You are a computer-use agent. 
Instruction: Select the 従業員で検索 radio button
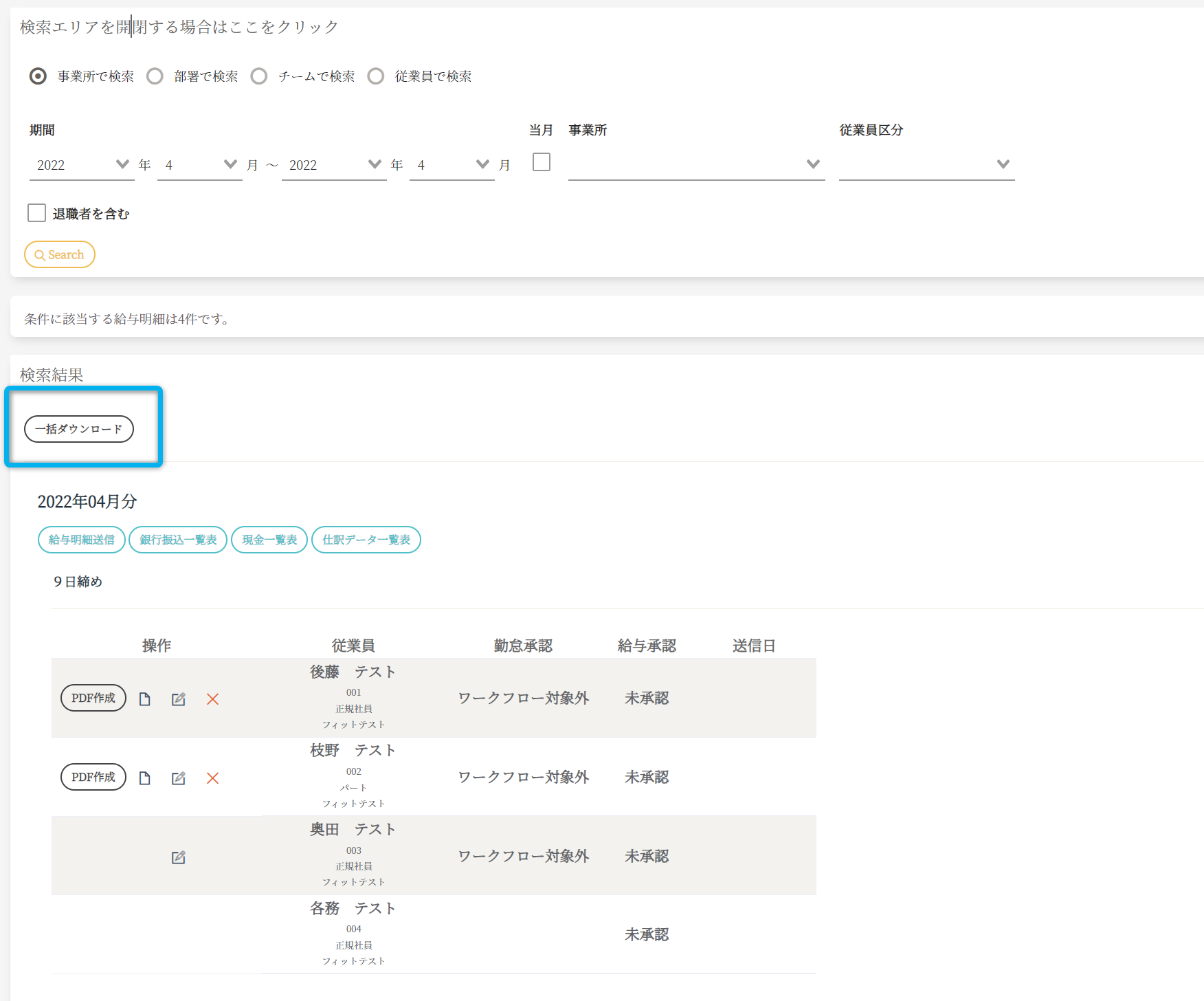[376, 76]
